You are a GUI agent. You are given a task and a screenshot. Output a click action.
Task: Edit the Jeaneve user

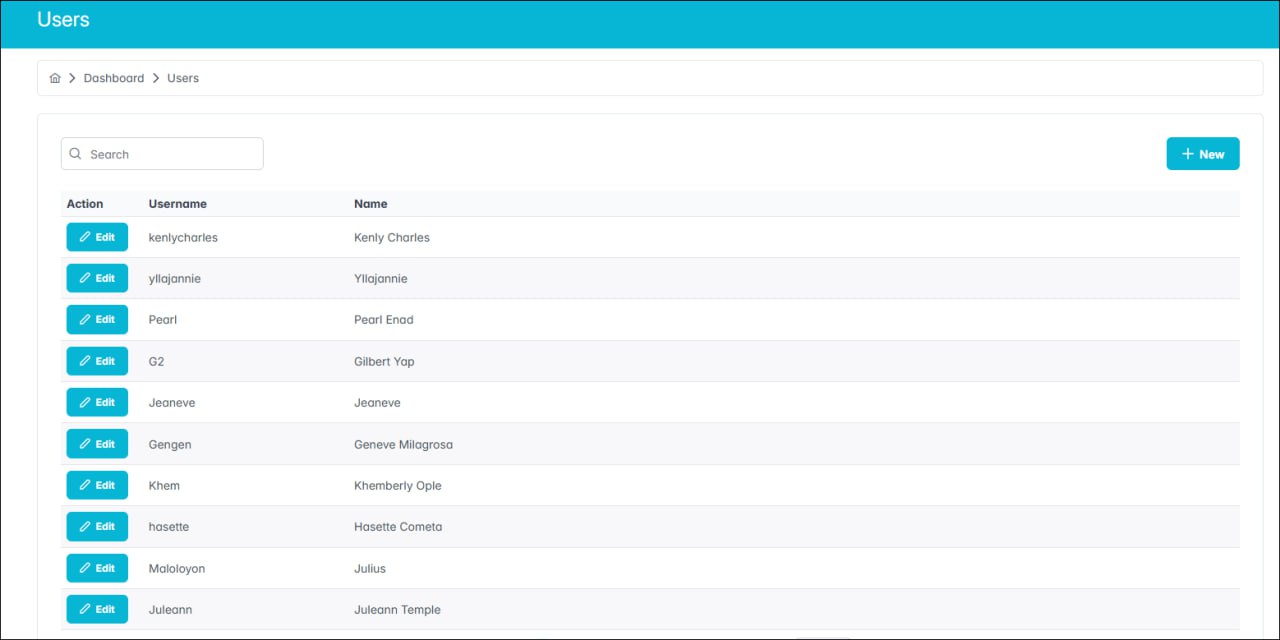coord(97,402)
